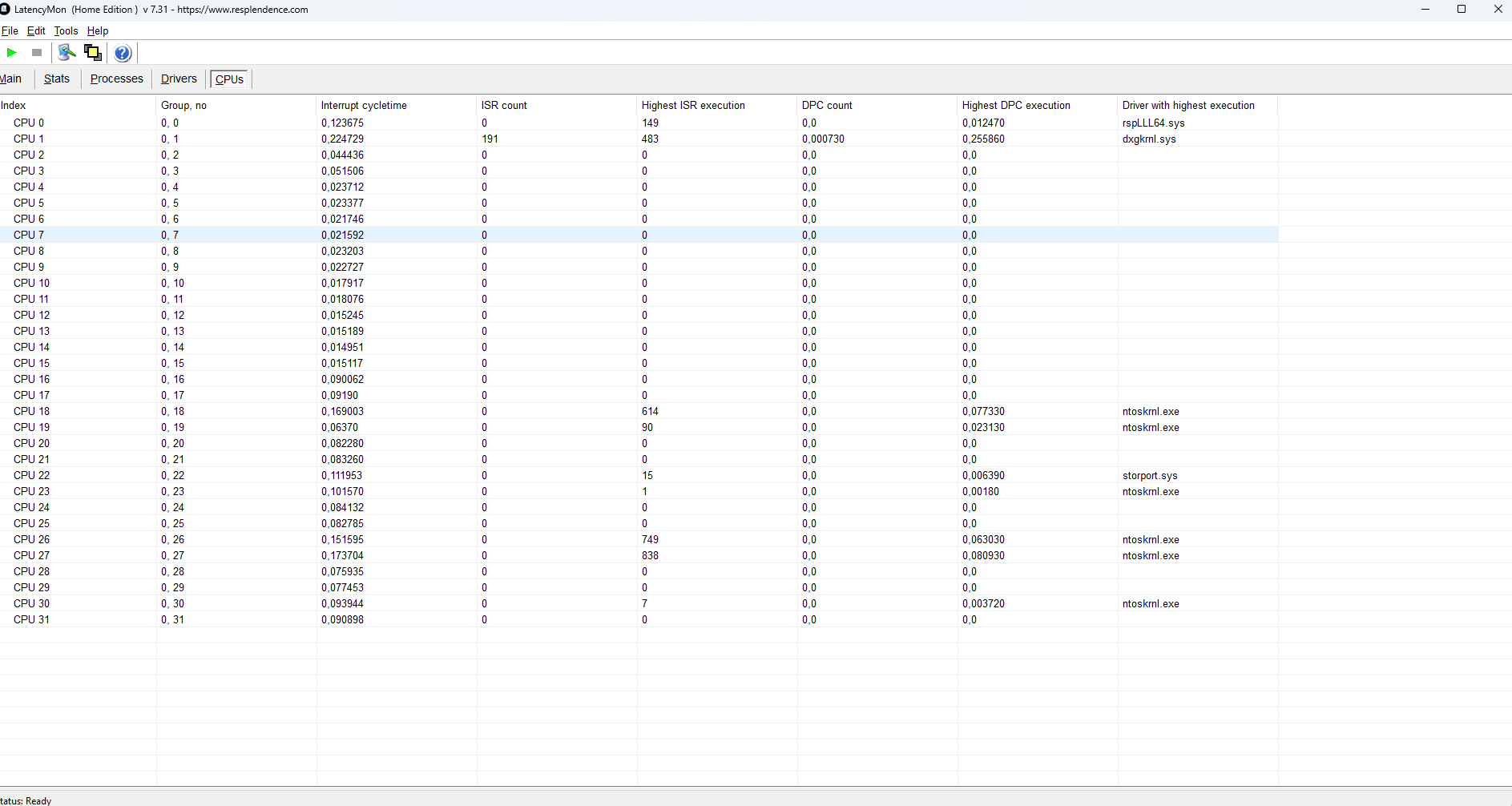Open the File menu
Image resolution: width=1512 pixels, height=806 pixels.
10,30
